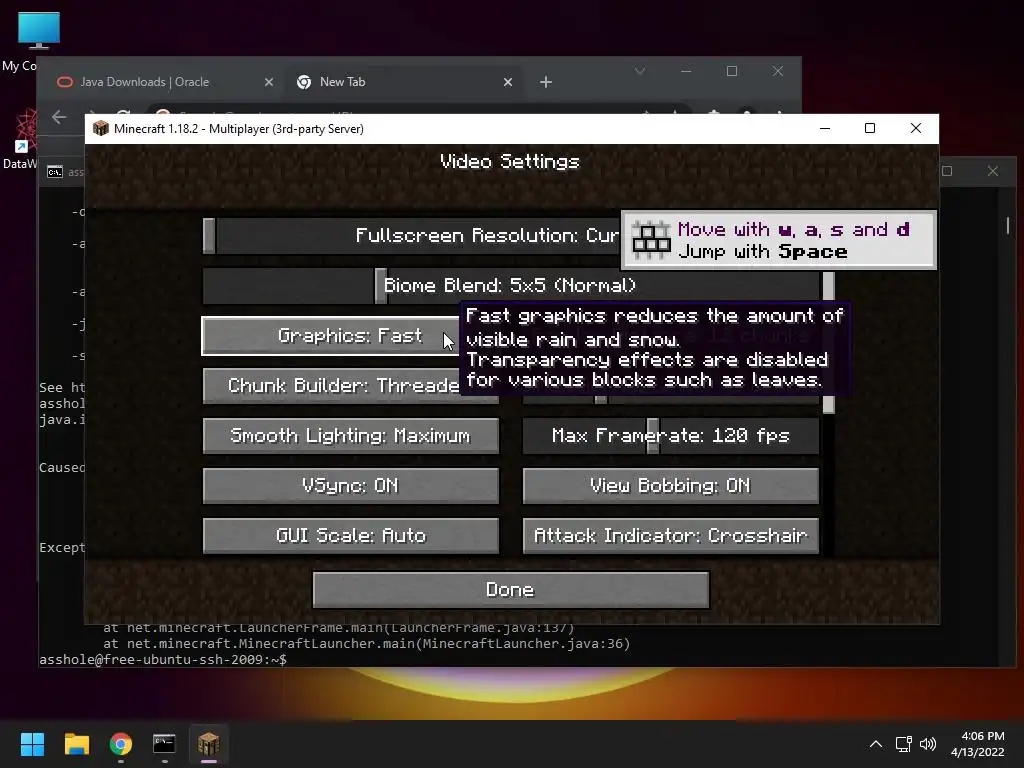Open Chrome tab search chevron

[640, 71]
